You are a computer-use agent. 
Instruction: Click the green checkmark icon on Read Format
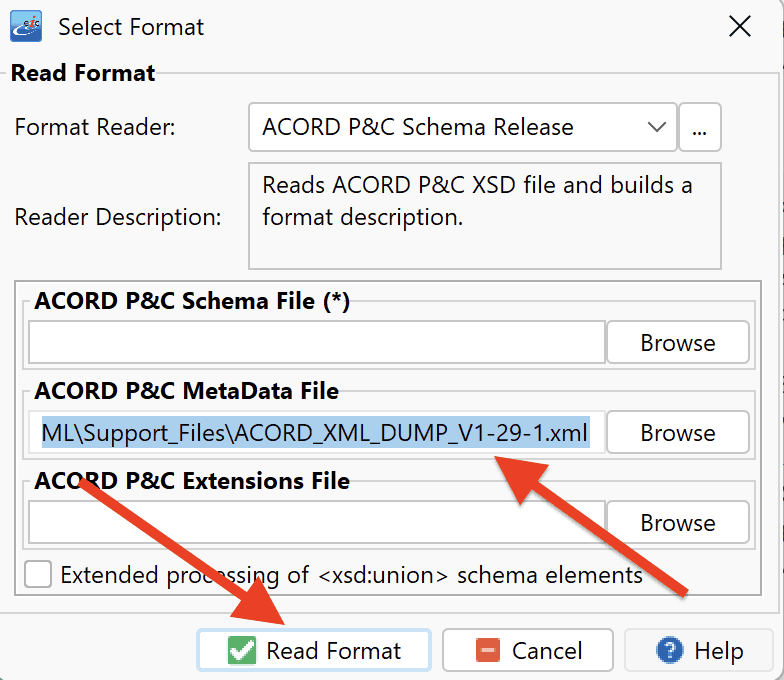coord(242,650)
